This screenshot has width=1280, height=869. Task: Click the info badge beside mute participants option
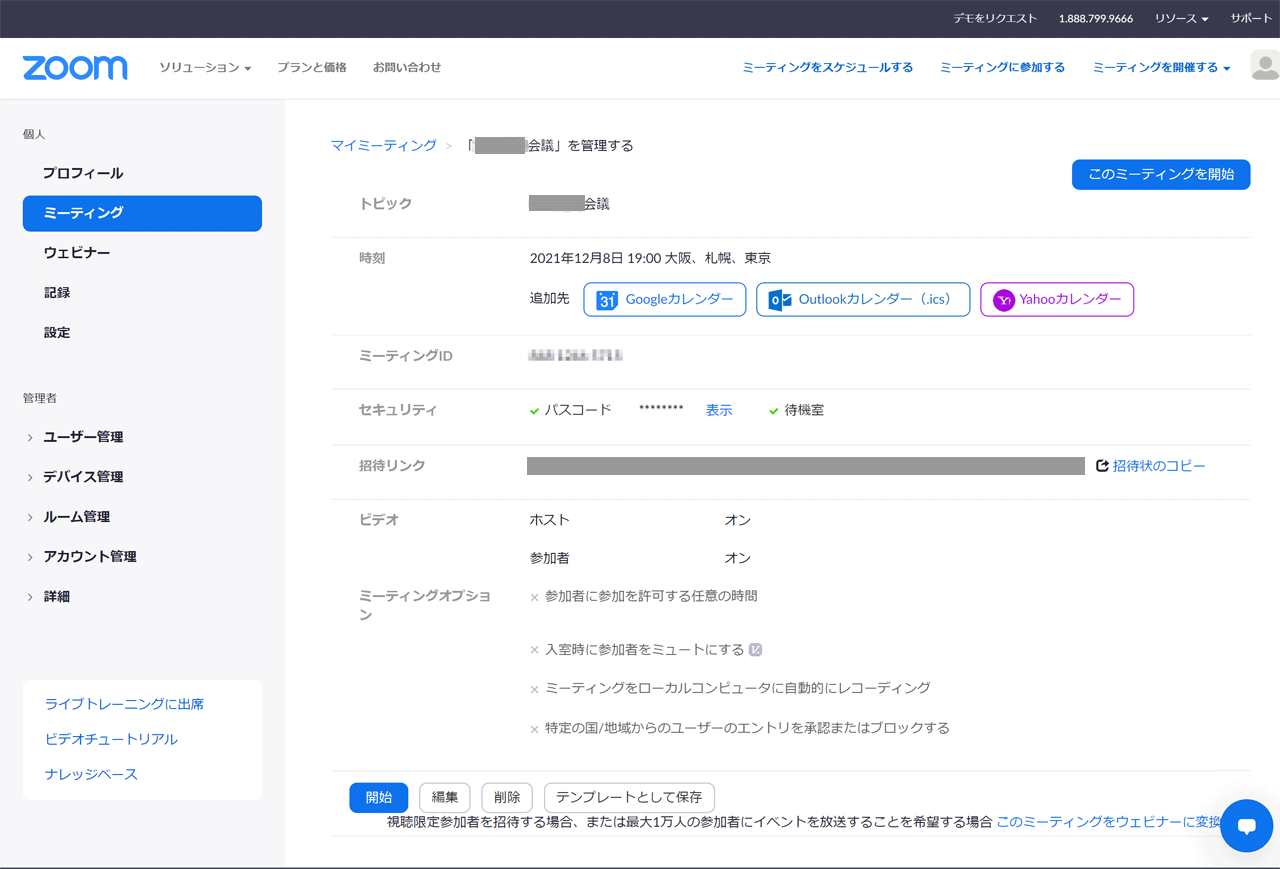tap(756, 650)
